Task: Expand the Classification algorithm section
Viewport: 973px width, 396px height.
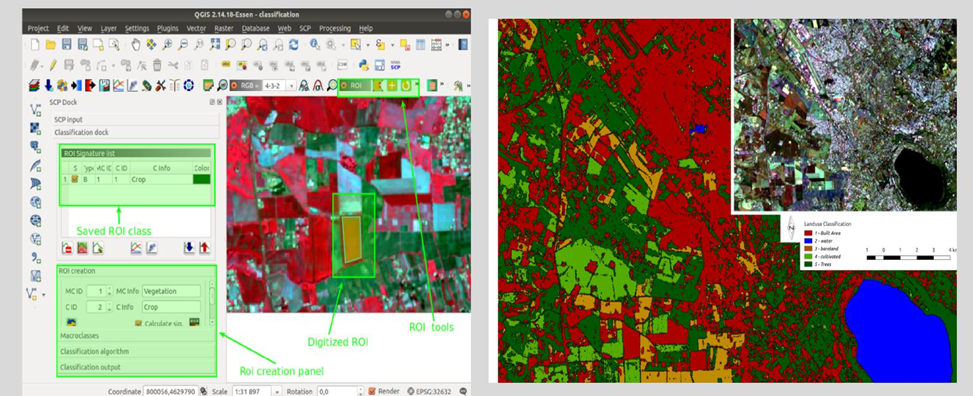Action: pos(137,351)
